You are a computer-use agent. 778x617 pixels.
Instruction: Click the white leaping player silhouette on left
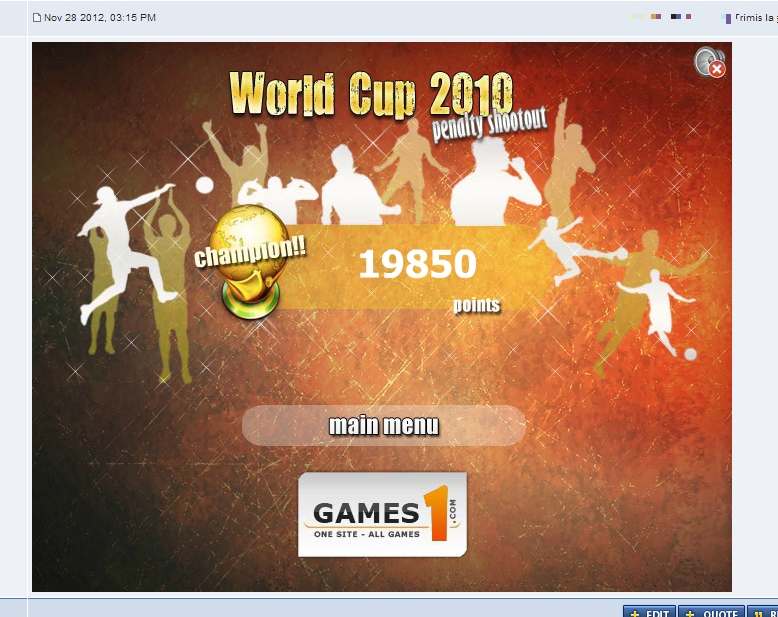tap(125, 245)
